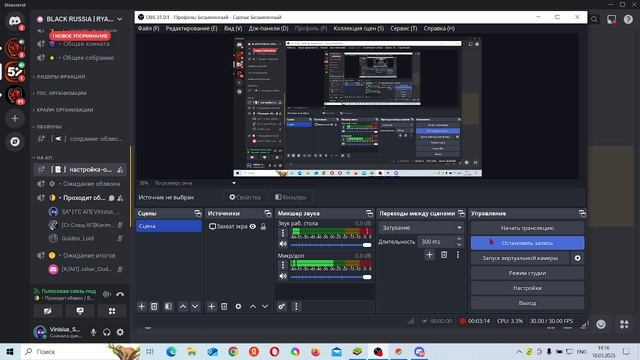Mute the Звук раб. стола audio
This screenshot has height=360, width=640.
(x=283, y=244)
